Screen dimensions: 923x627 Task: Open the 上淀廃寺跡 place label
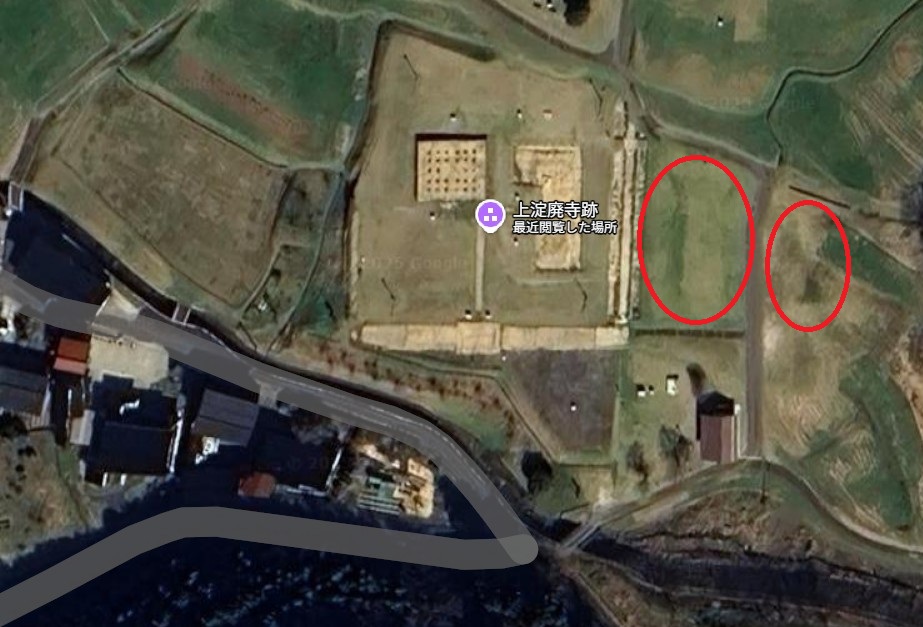(556, 210)
